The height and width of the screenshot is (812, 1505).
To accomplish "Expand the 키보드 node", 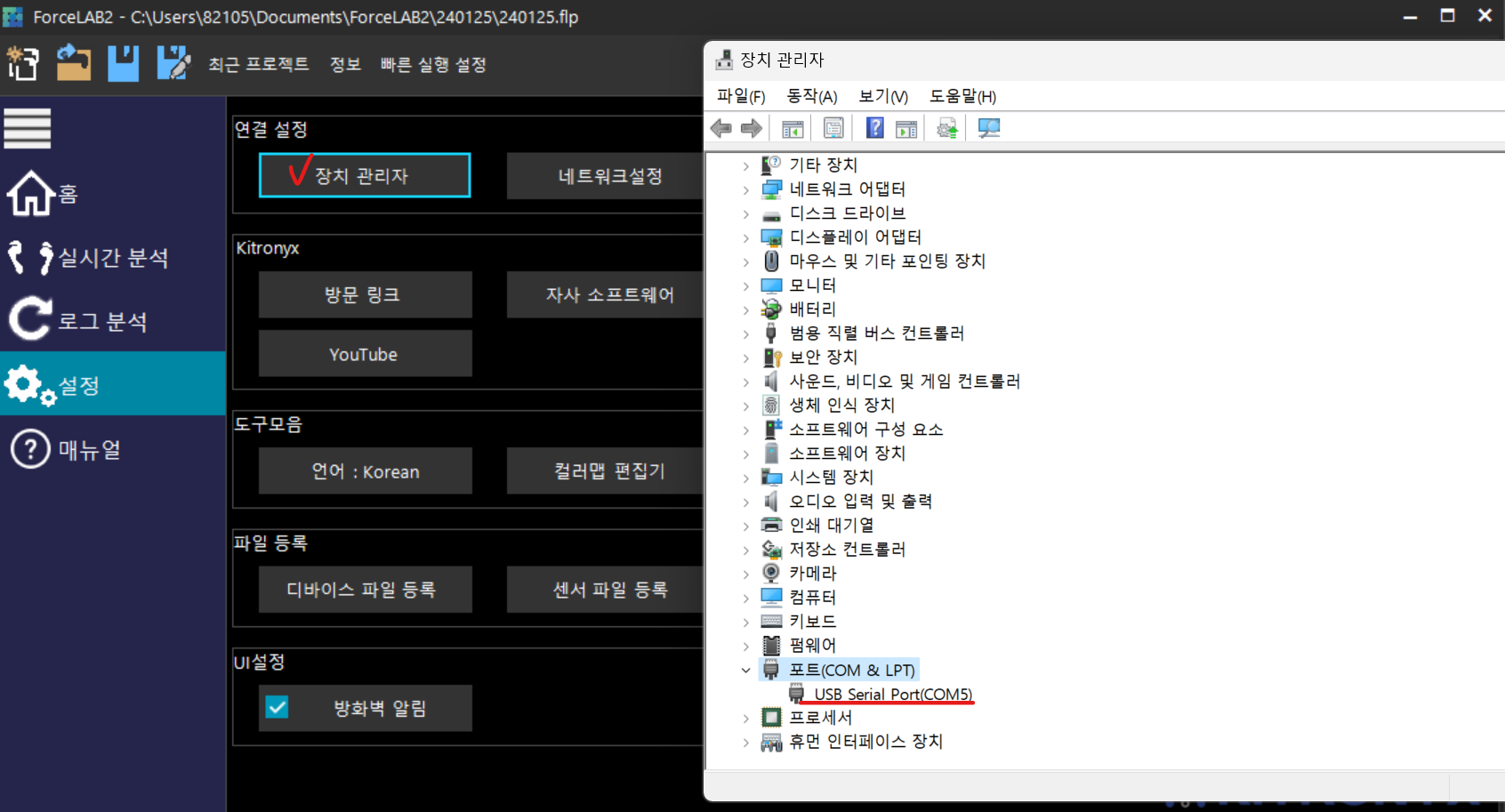I will [746, 622].
